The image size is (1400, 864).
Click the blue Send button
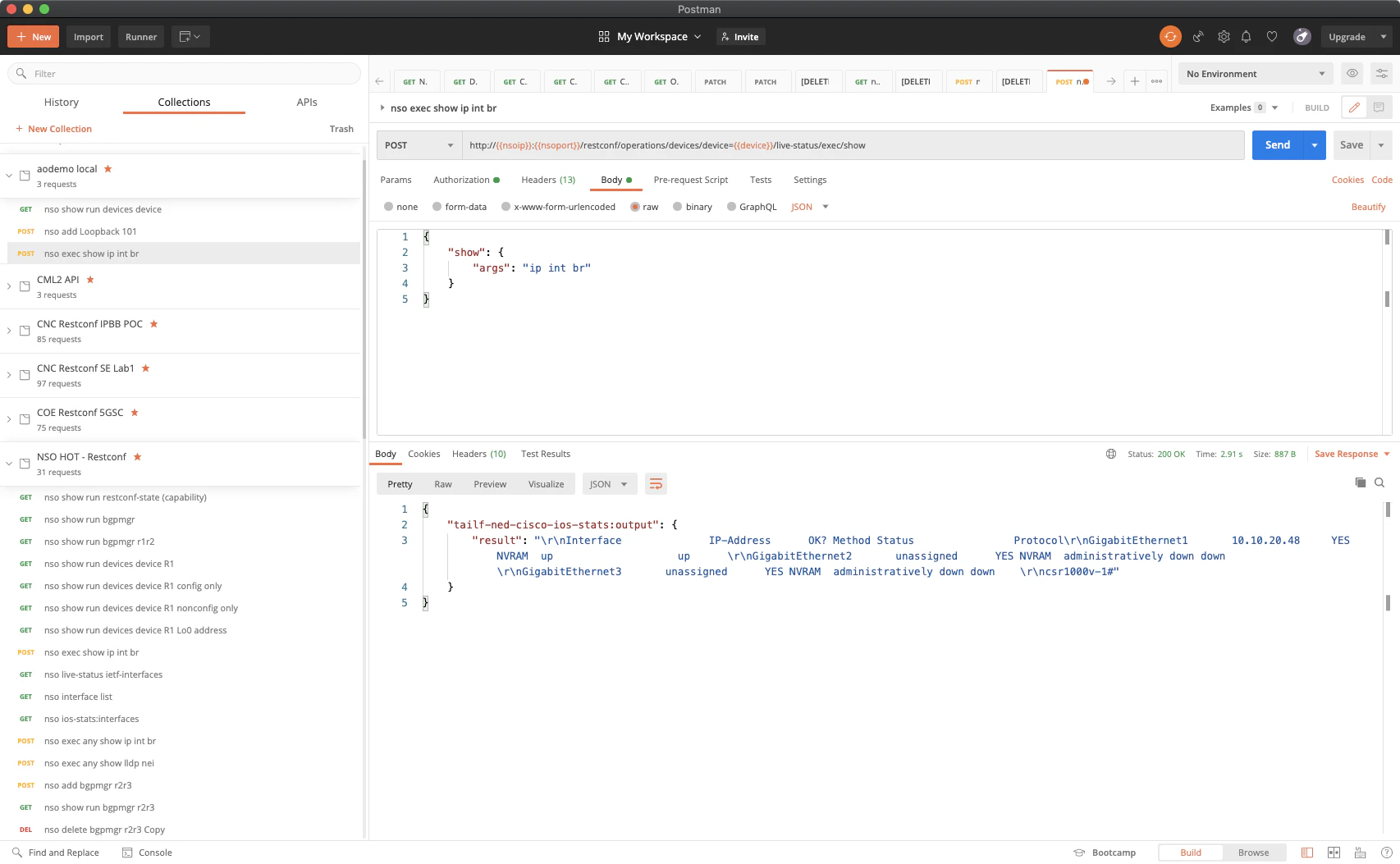(x=1277, y=145)
